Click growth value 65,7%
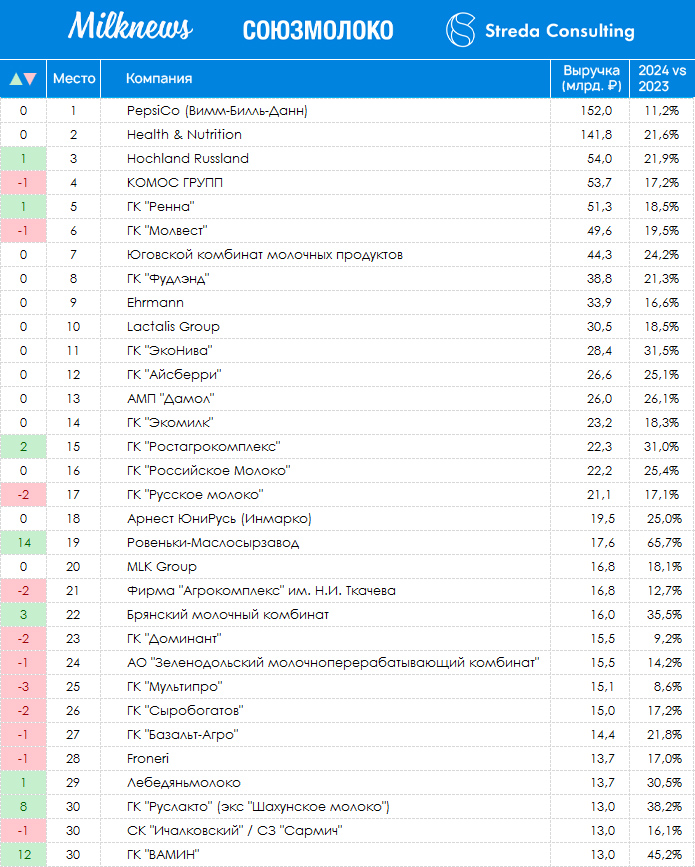The height and width of the screenshot is (867, 695). pos(665,542)
